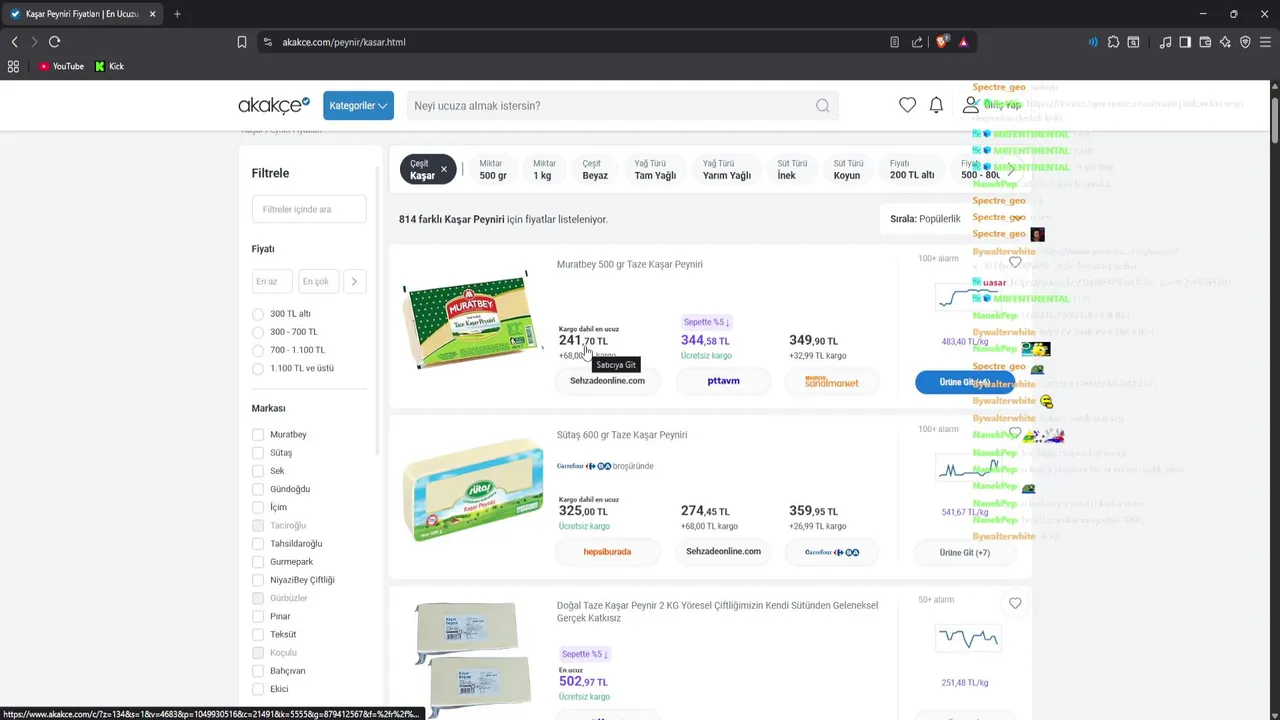
Task: Select the Süt Türü Koyun chip
Action: click(847, 169)
